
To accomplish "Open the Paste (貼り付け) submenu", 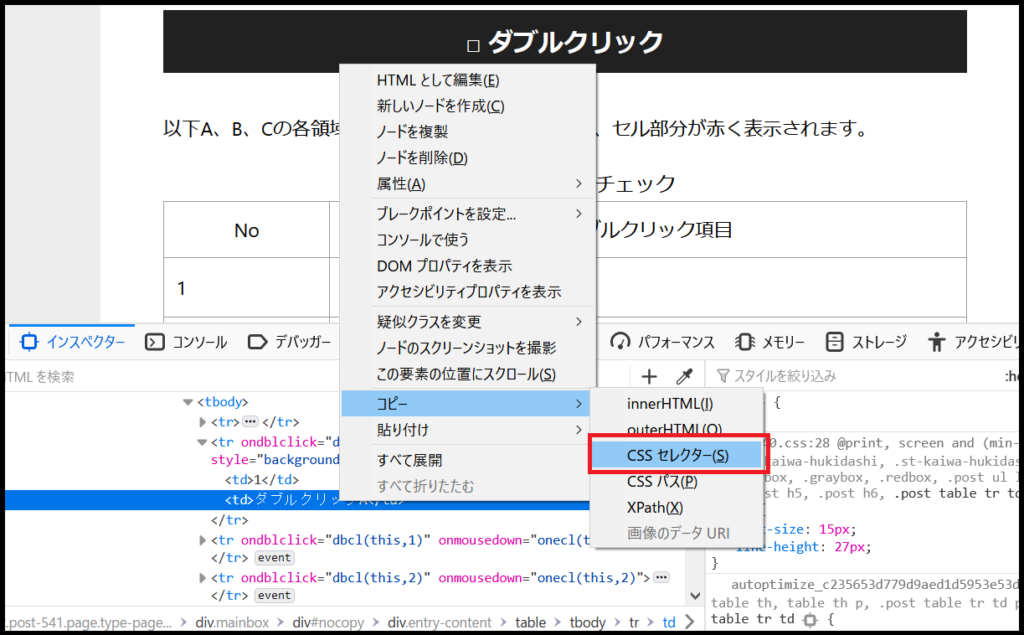I will (468, 430).
